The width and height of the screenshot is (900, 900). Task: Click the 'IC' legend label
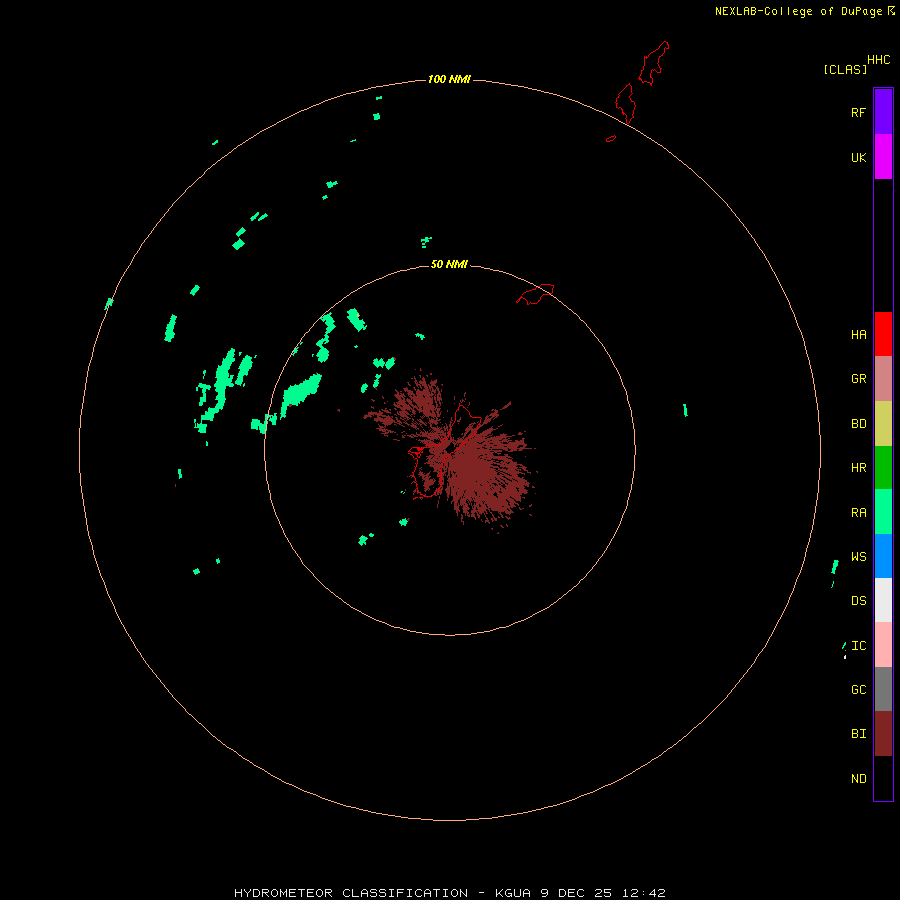point(858,646)
